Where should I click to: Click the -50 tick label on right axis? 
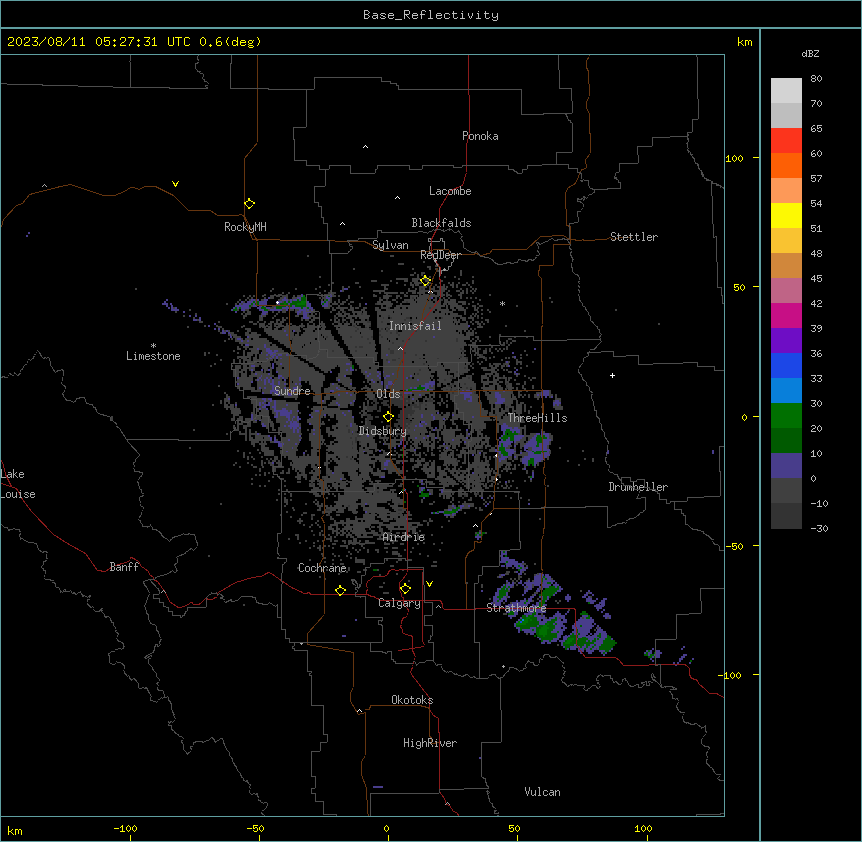click(x=734, y=546)
